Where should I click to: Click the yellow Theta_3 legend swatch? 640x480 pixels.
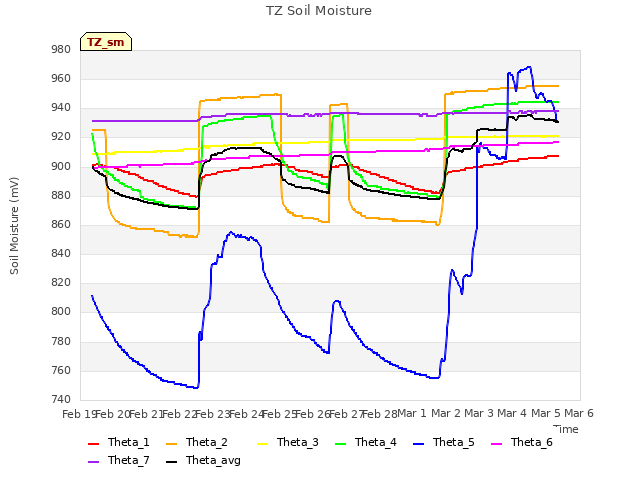coord(262,443)
